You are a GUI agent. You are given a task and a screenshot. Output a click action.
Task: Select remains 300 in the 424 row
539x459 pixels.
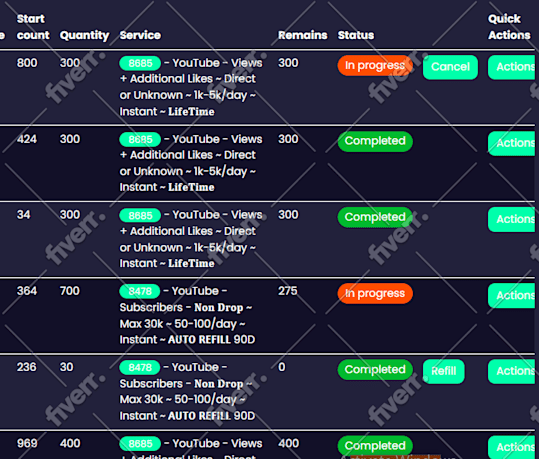[x=288, y=139]
